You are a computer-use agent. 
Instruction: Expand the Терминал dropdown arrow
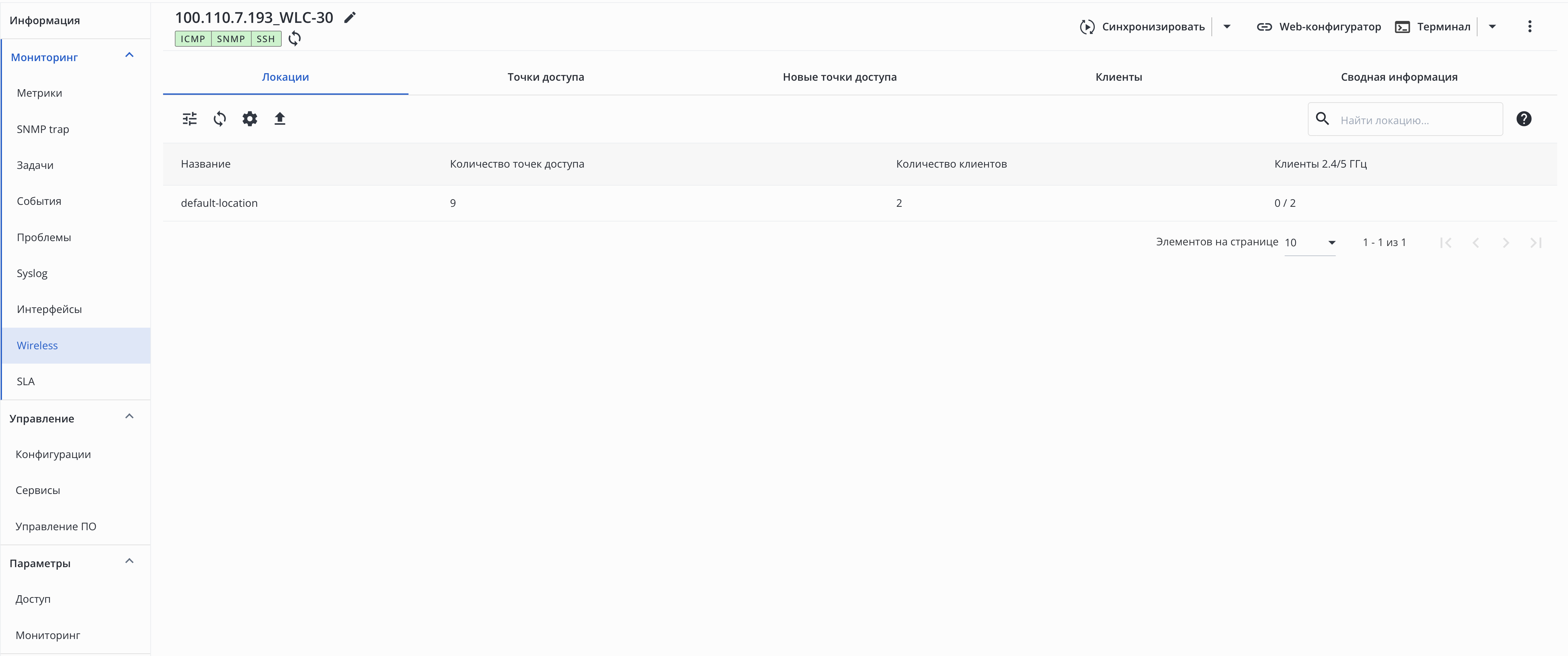[1493, 27]
